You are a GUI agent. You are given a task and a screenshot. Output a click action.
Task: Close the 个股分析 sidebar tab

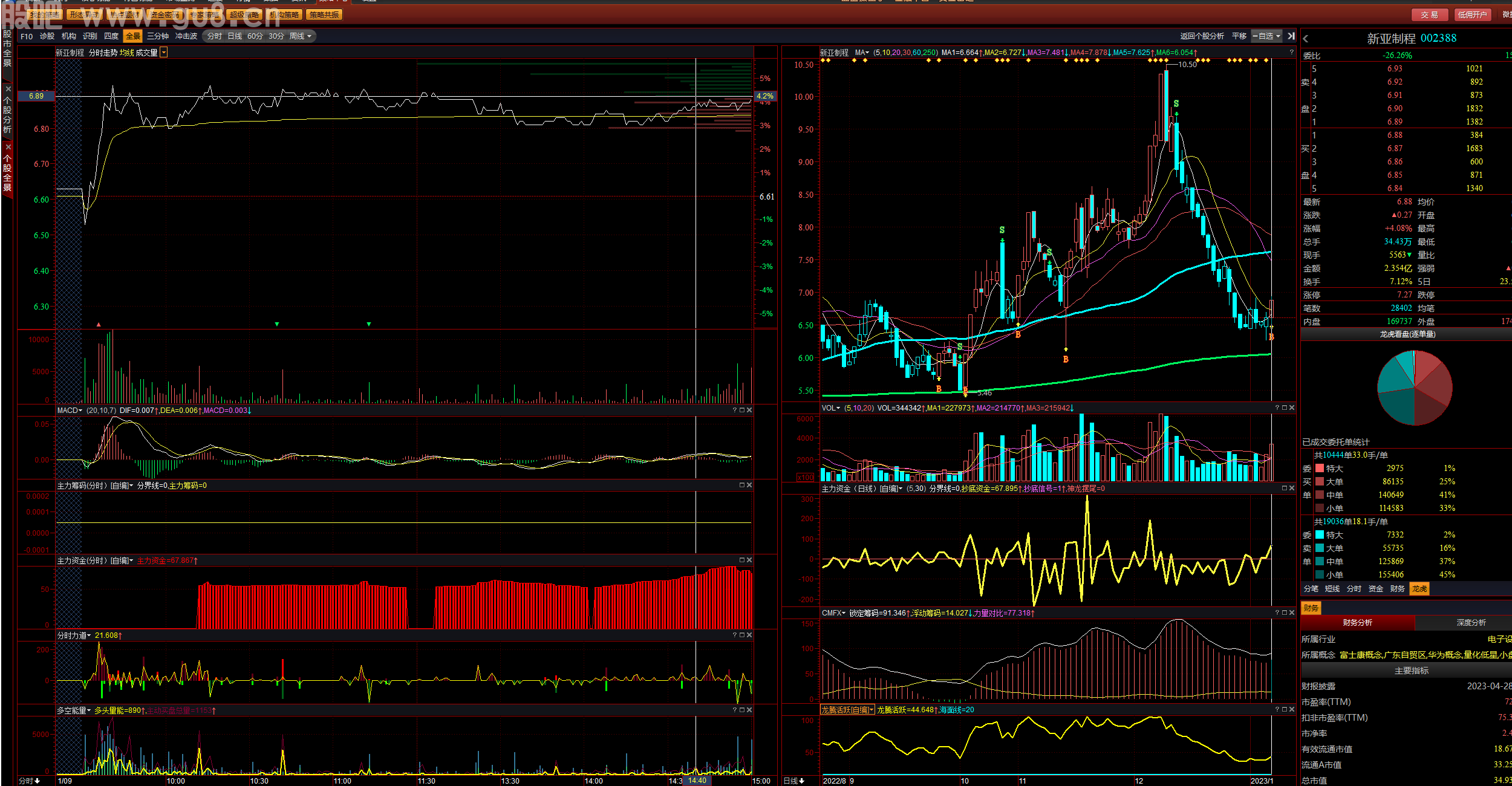[8, 89]
